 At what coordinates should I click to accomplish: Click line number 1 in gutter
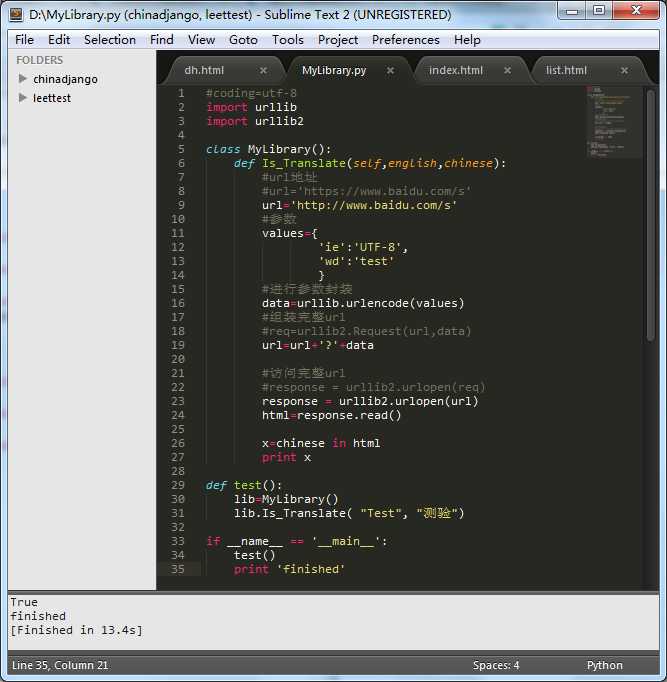click(181, 93)
